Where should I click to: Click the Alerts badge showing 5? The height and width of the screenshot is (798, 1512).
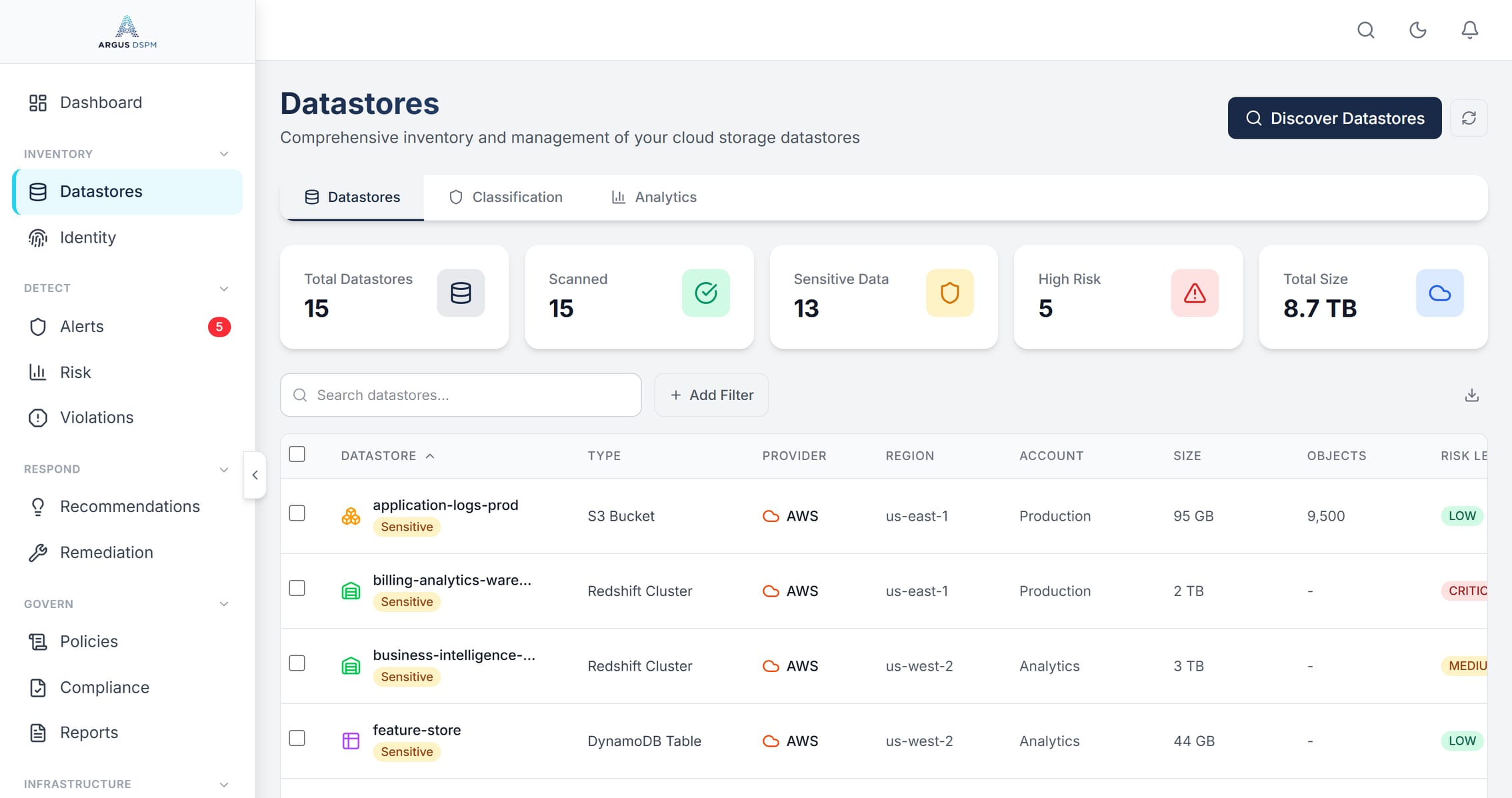(x=219, y=327)
